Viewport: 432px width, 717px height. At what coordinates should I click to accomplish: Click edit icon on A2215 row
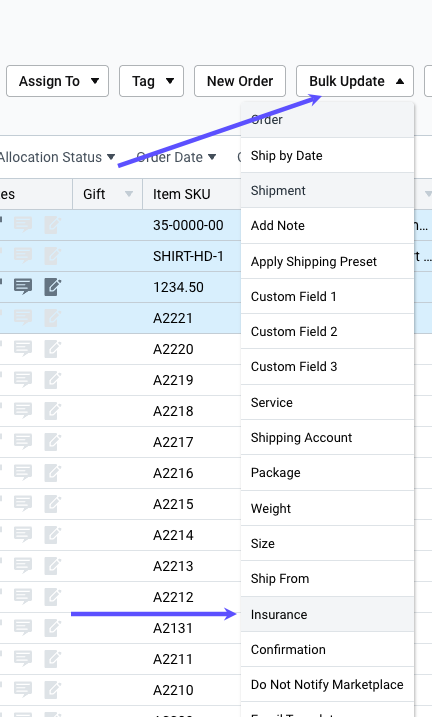[53, 503]
